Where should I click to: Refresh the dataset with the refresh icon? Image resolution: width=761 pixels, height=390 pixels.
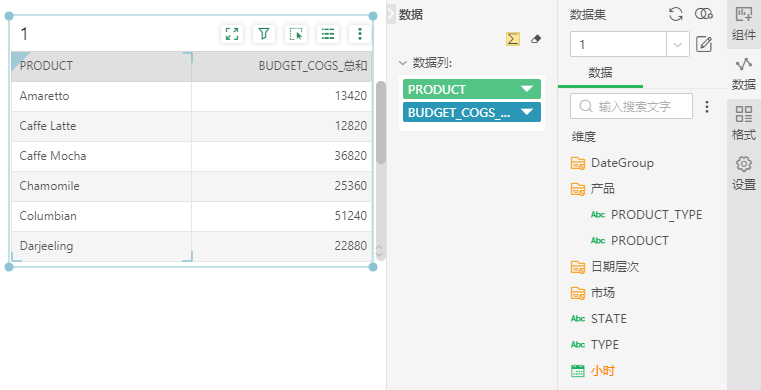pos(676,14)
